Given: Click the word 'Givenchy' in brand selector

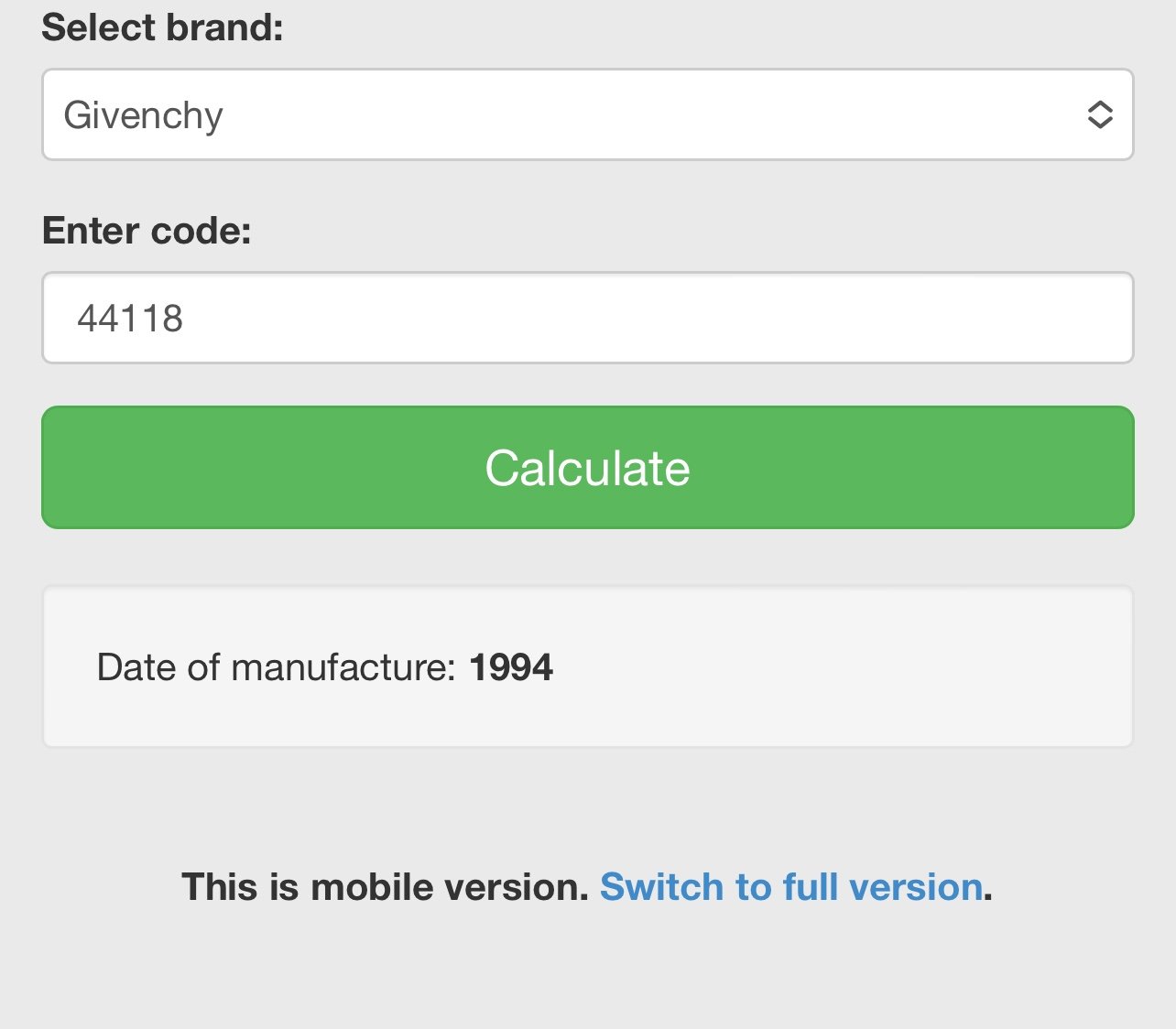Looking at the screenshot, I should click(x=143, y=115).
